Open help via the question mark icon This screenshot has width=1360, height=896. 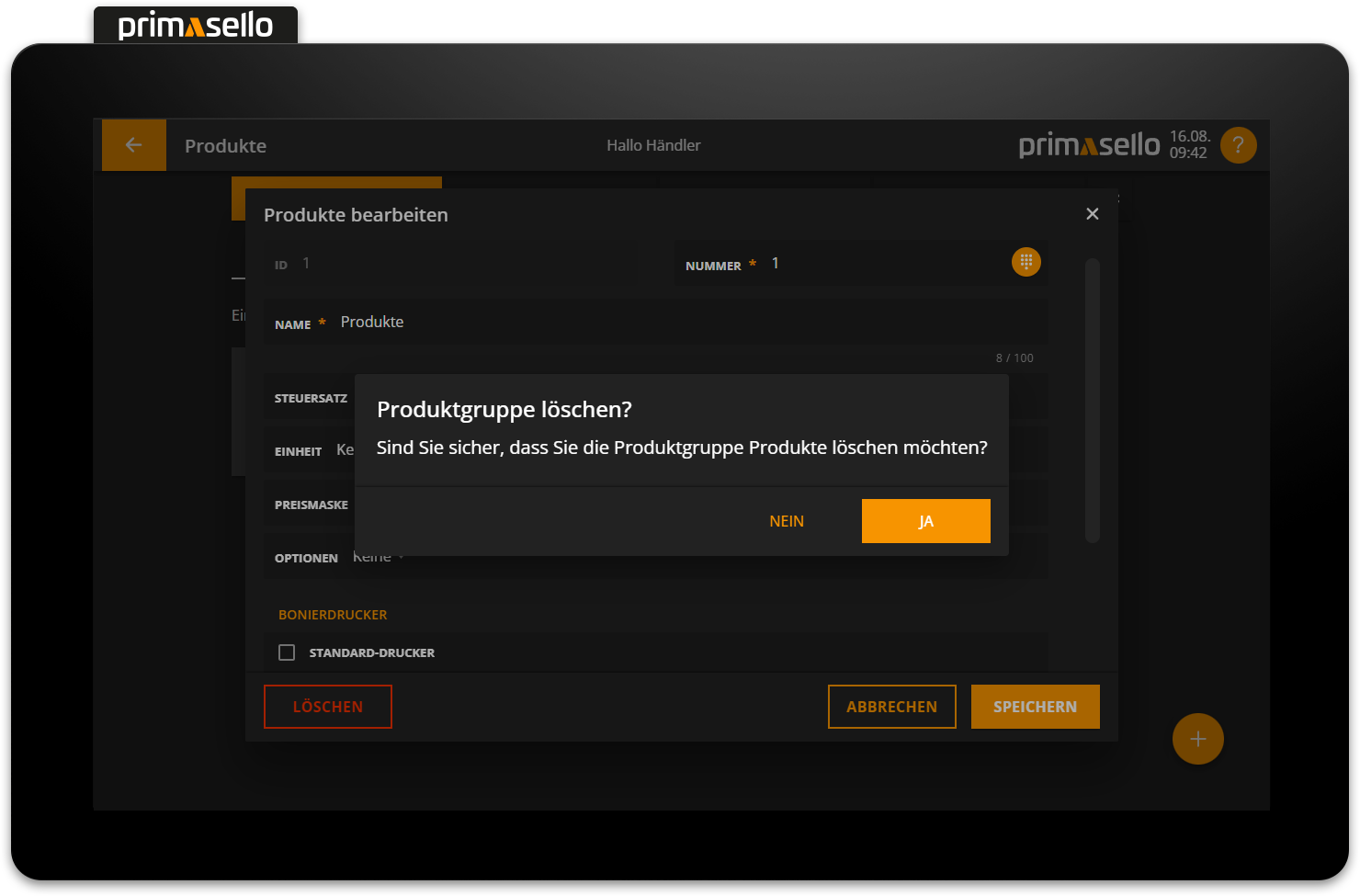tap(1238, 144)
